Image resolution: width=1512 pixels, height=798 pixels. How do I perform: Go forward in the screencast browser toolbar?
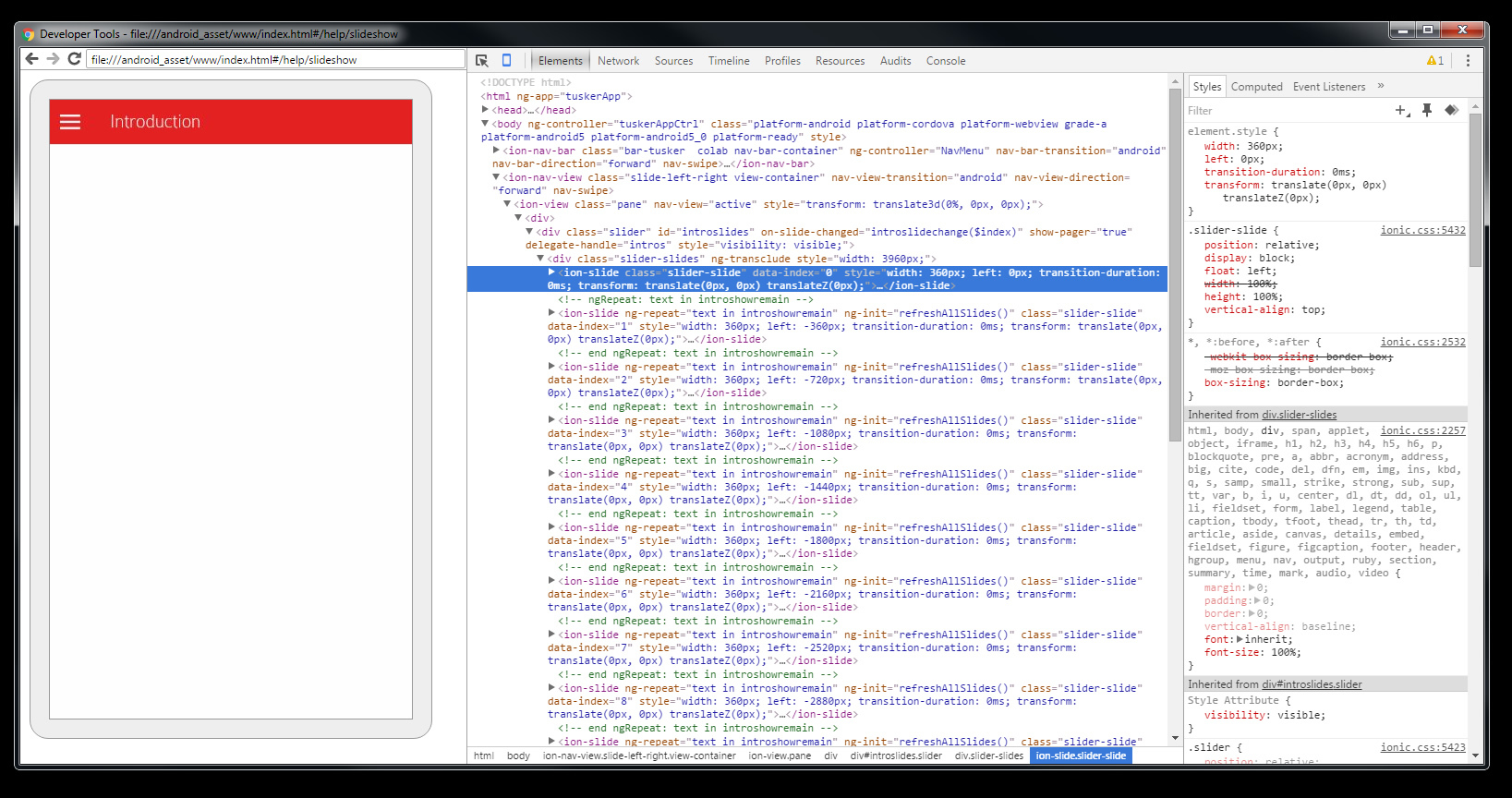point(53,59)
